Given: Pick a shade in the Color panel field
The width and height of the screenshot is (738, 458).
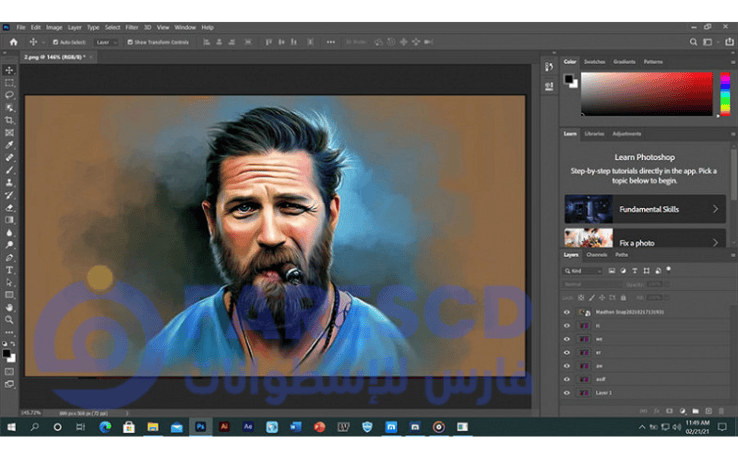Looking at the screenshot, I should (647, 94).
